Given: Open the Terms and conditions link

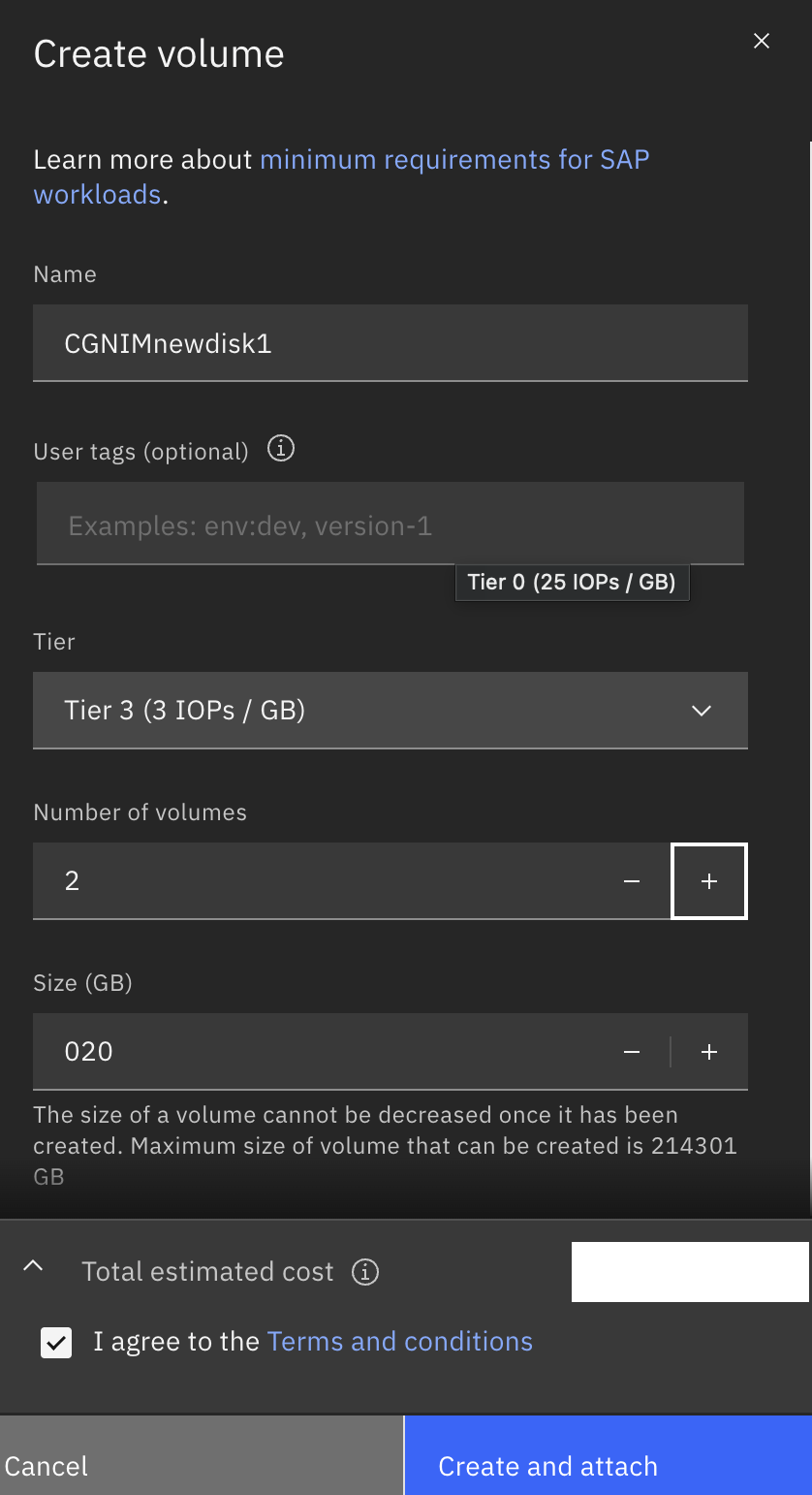Looking at the screenshot, I should click(x=400, y=1342).
